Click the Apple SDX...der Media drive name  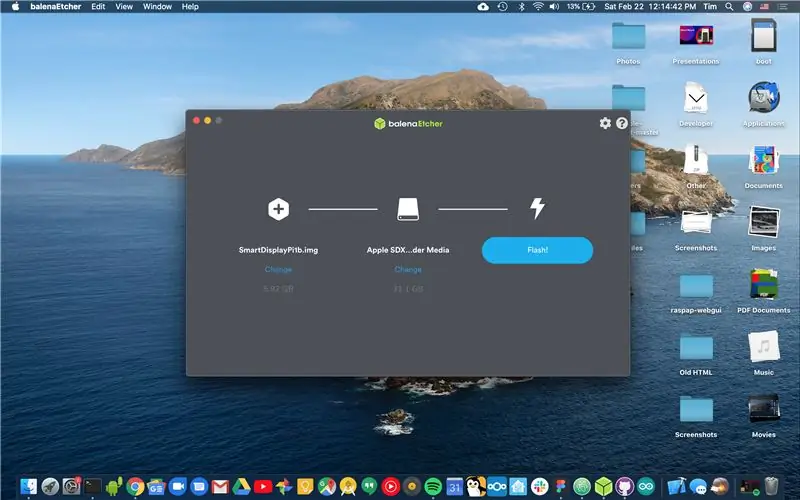coord(408,250)
